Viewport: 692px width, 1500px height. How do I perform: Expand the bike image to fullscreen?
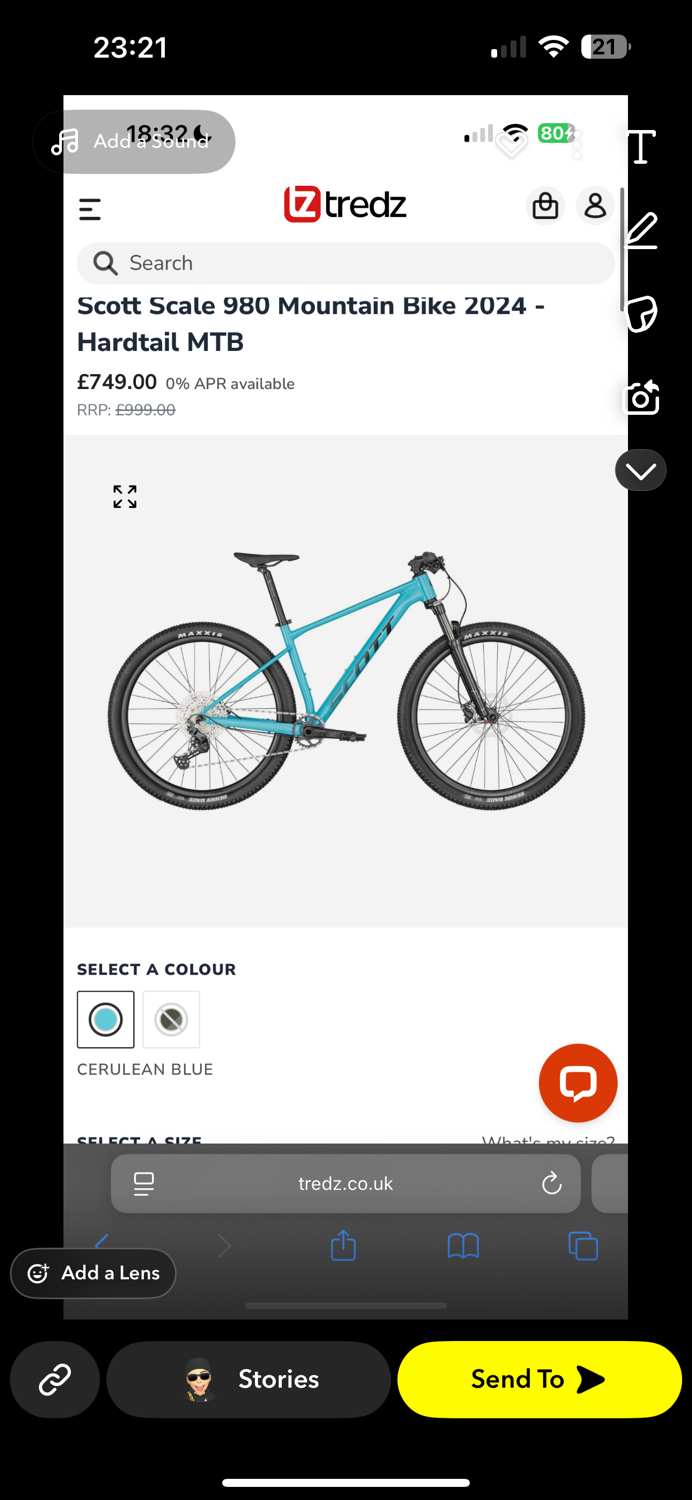tap(124, 496)
